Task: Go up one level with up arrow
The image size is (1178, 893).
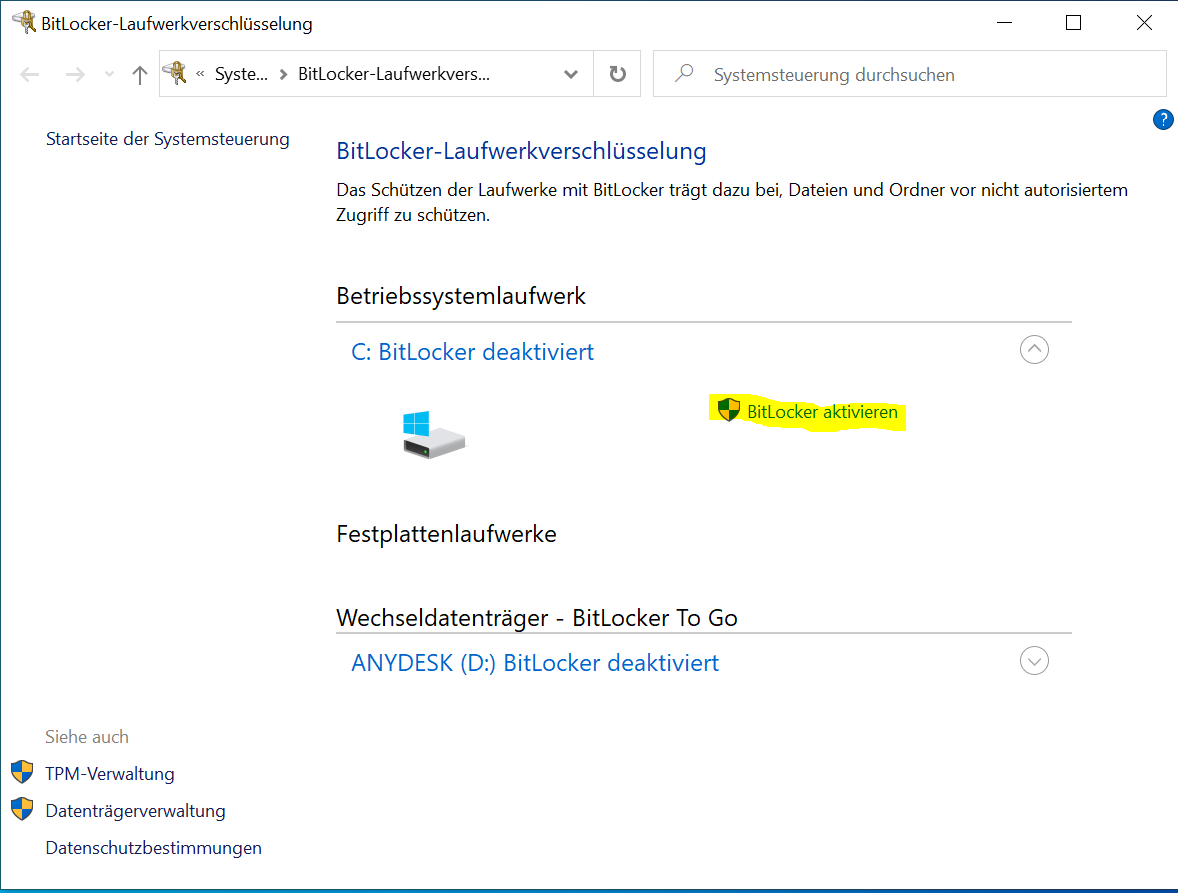Action: coord(140,74)
